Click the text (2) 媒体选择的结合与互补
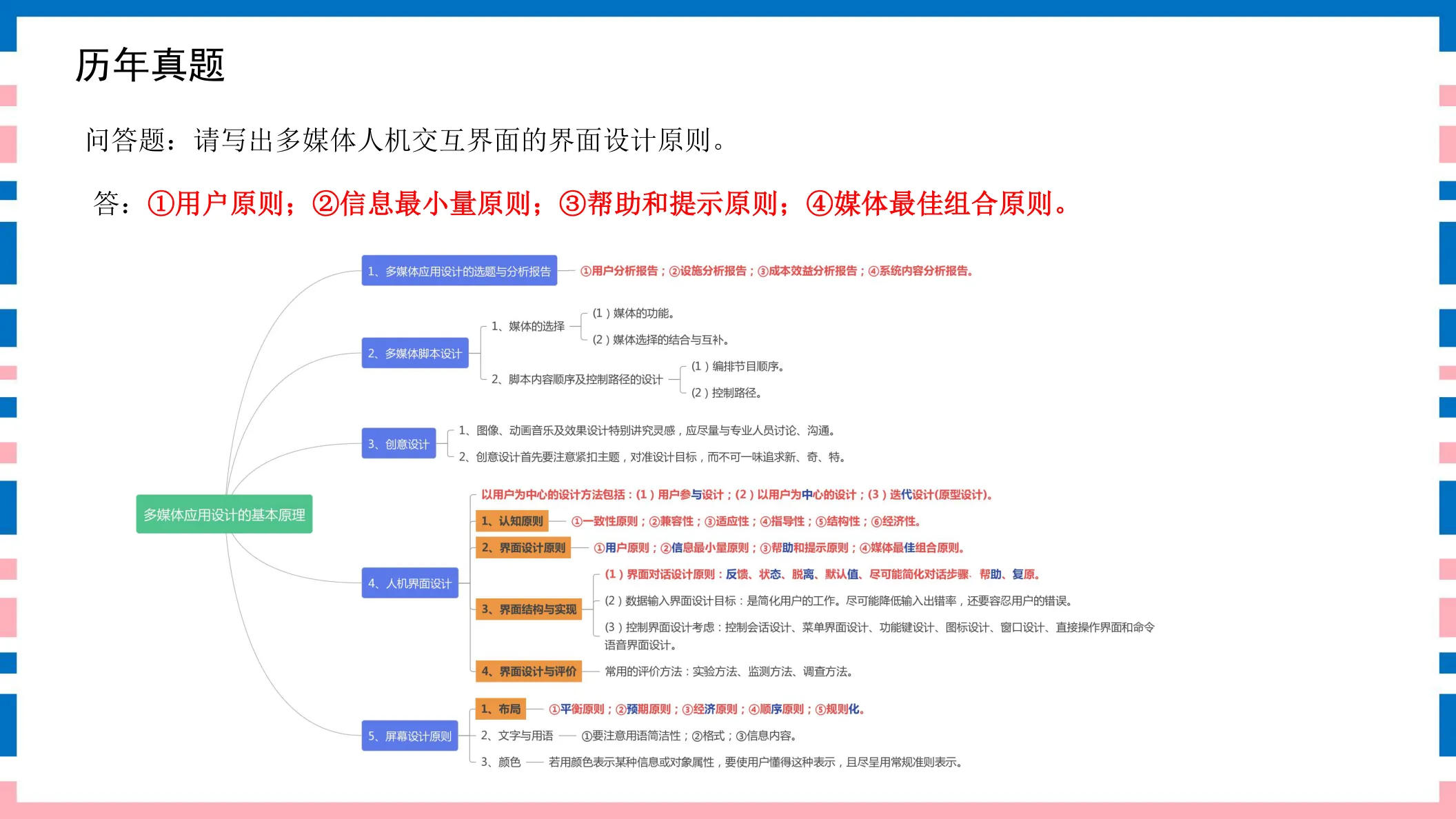The height and width of the screenshot is (819, 1456). pyautogui.click(x=660, y=339)
